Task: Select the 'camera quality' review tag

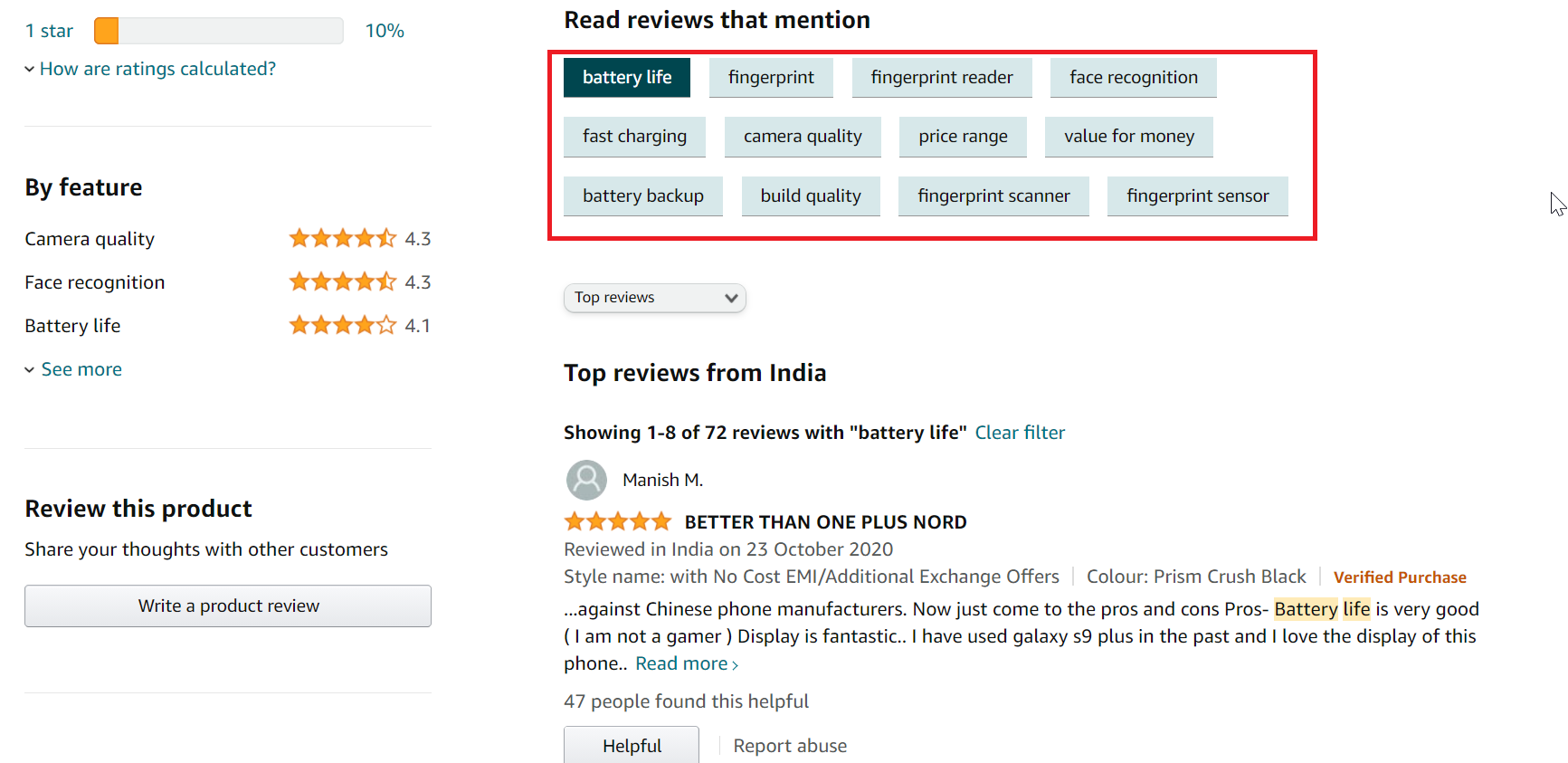Action: tap(802, 137)
